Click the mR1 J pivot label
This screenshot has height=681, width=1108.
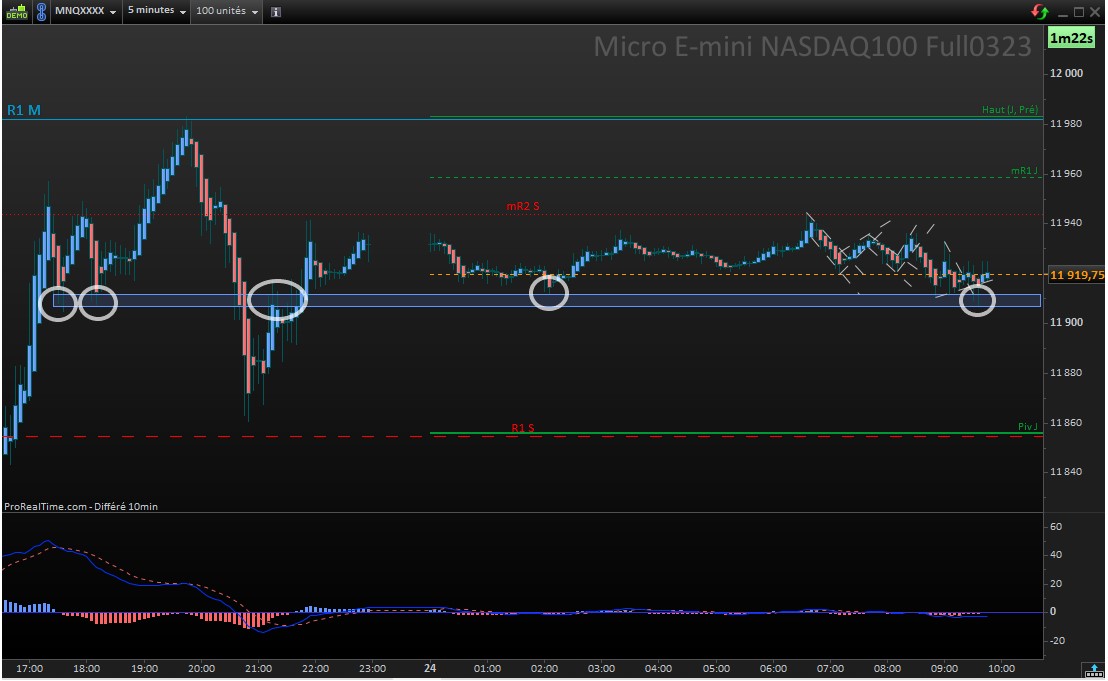click(x=1024, y=171)
